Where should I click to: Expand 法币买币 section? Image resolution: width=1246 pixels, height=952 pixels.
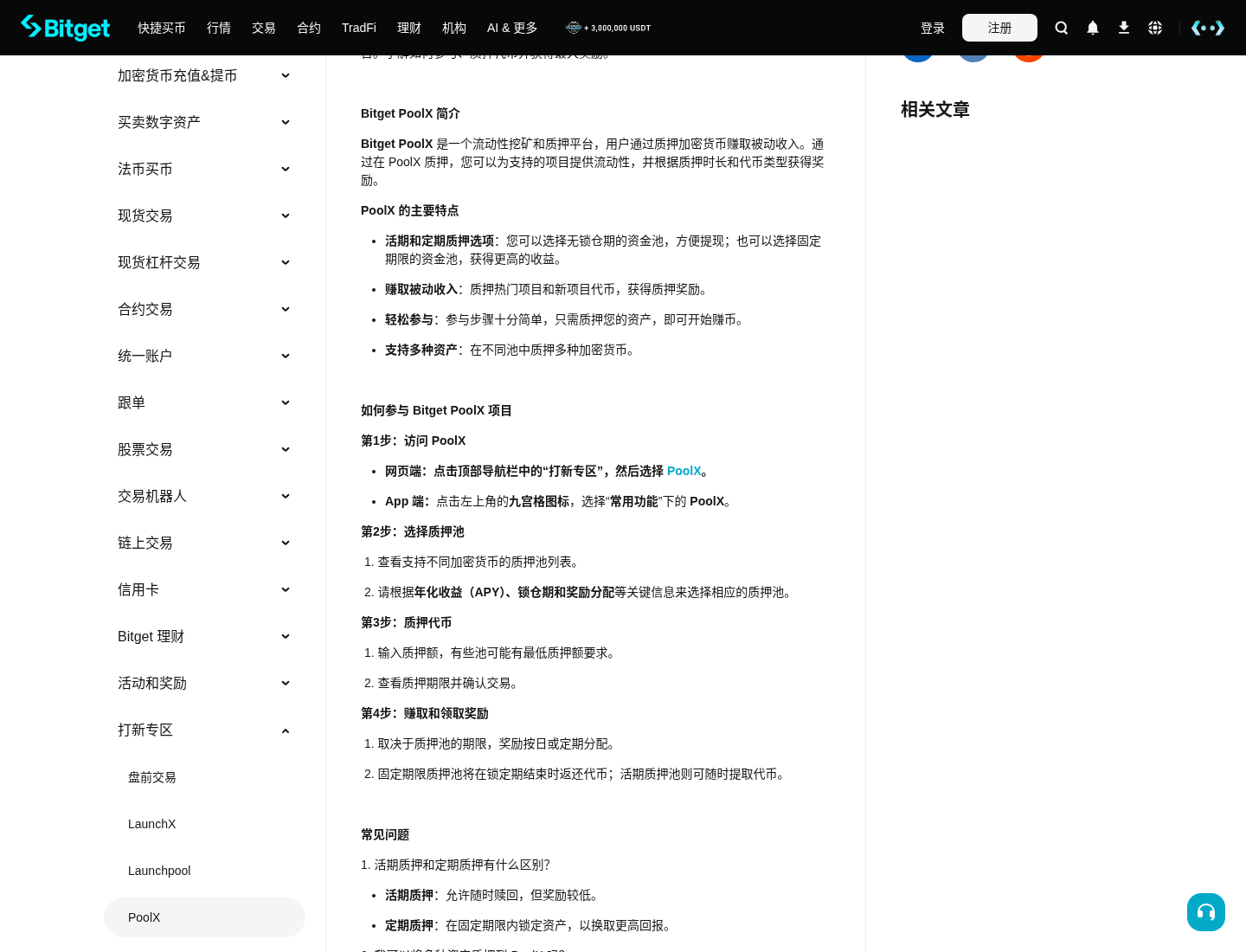tap(204, 169)
